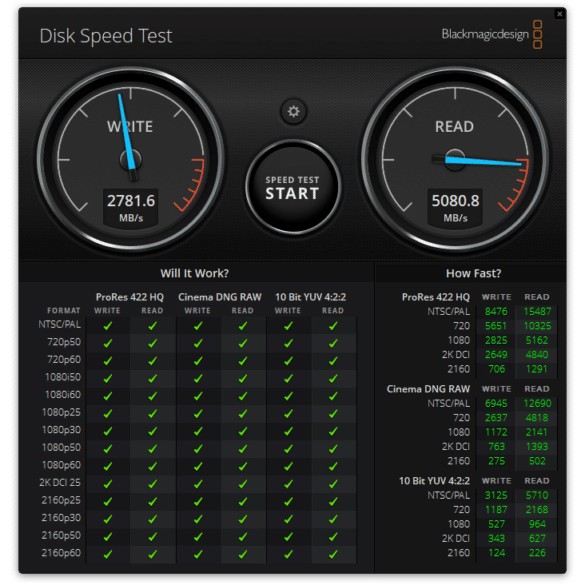
Task: Click ProRes 422 HQ 2160p60 read checkmark
Action: (x=152, y=554)
